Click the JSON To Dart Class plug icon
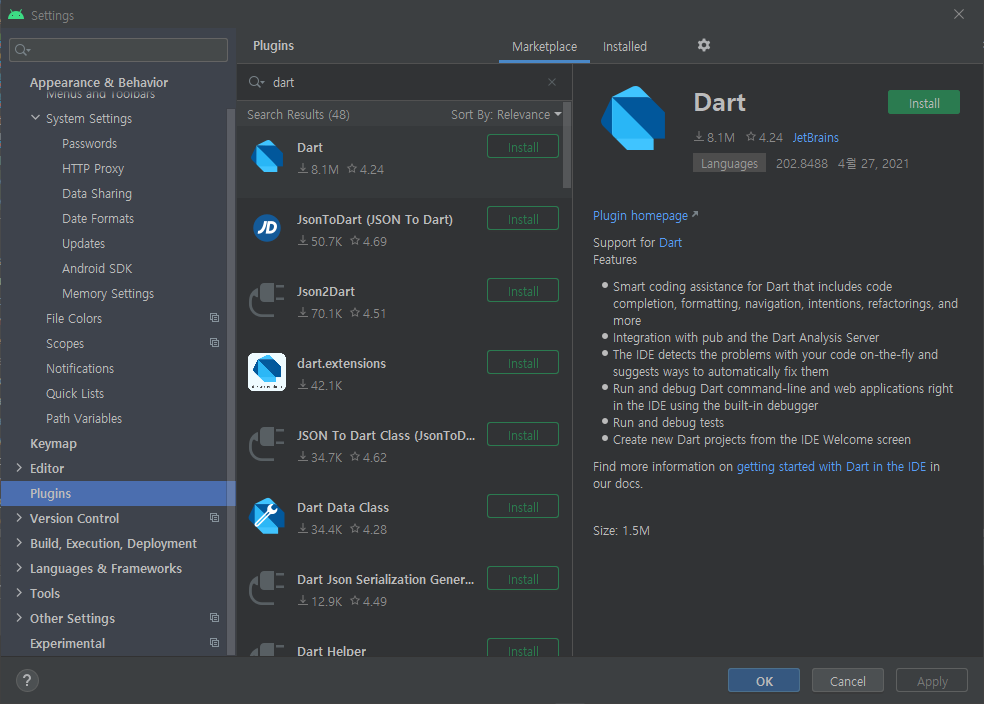Viewport: 984px width, 704px height. pyautogui.click(x=267, y=444)
